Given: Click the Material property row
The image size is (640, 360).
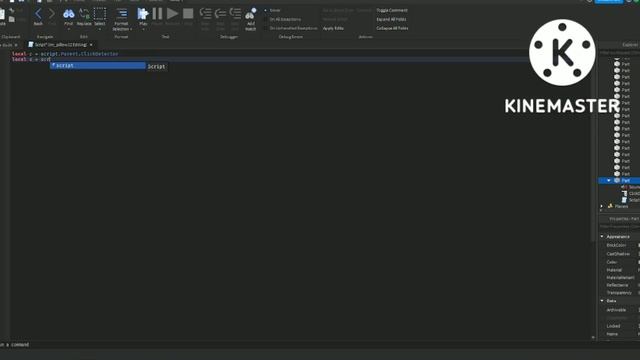Looking at the screenshot, I should coord(620,270).
